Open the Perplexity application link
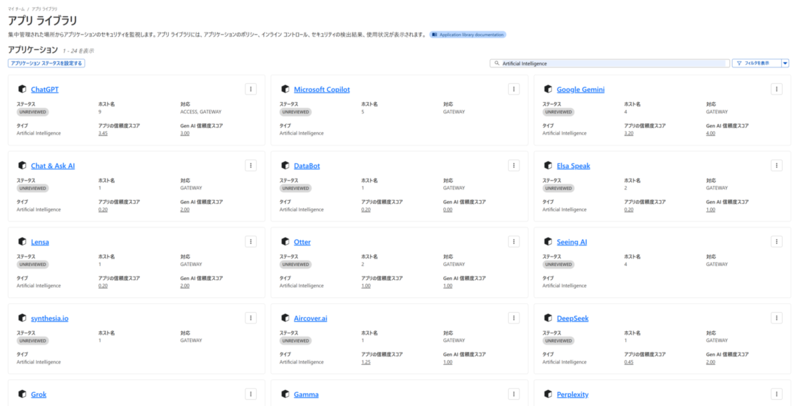 (572, 394)
